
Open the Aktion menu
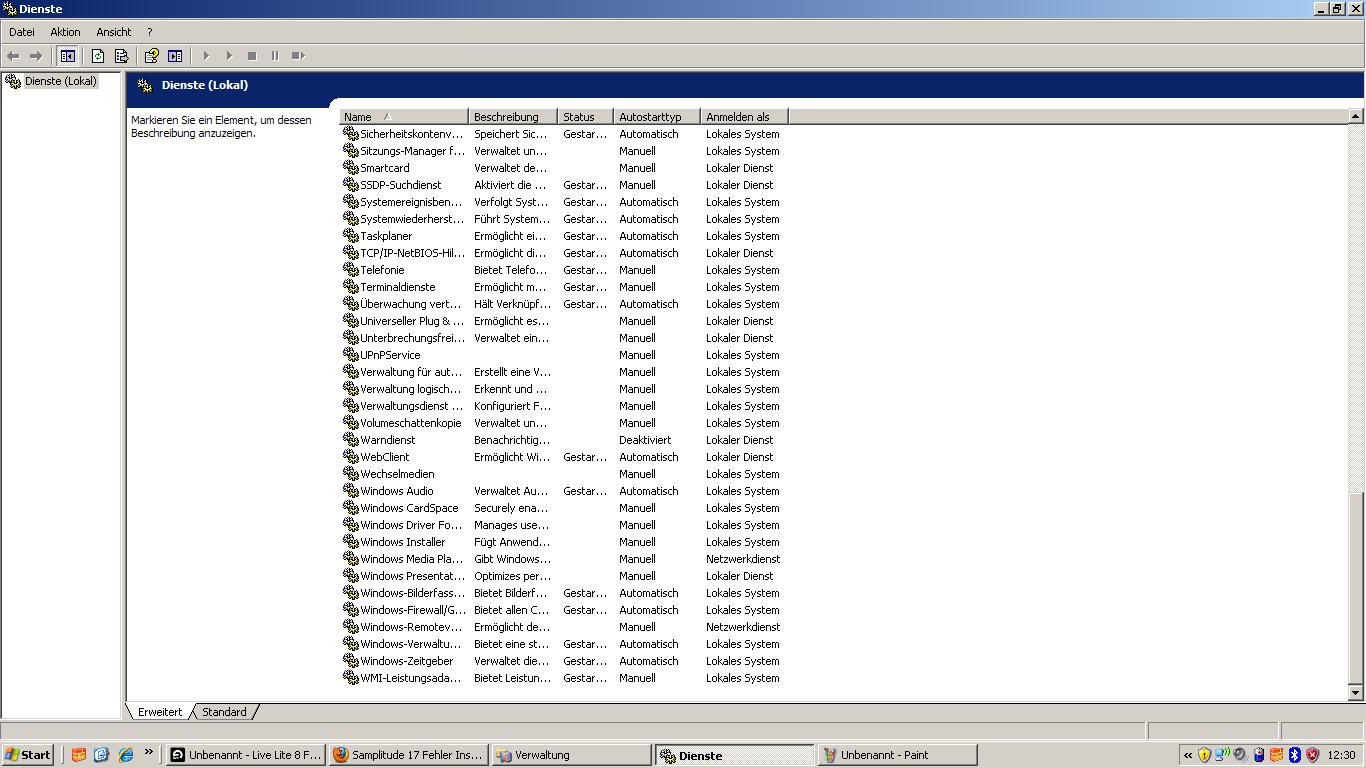(x=65, y=32)
